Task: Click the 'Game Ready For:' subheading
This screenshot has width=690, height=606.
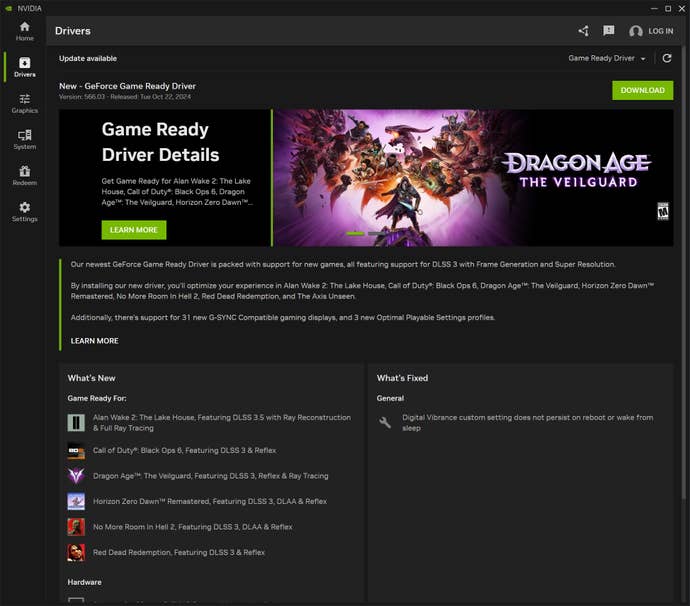Action: (97, 398)
